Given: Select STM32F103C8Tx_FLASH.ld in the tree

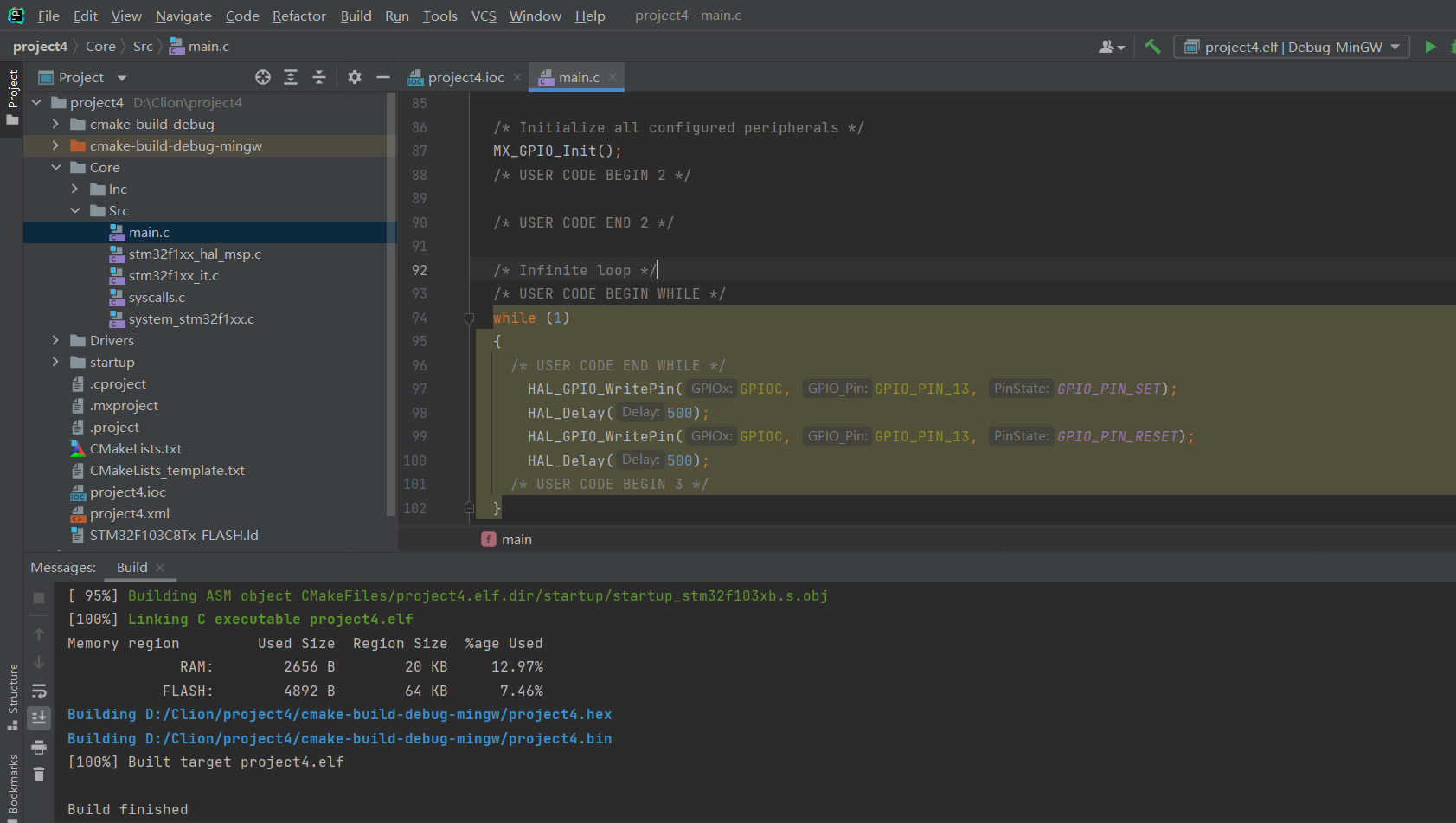Looking at the screenshot, I should coord(174,535).
